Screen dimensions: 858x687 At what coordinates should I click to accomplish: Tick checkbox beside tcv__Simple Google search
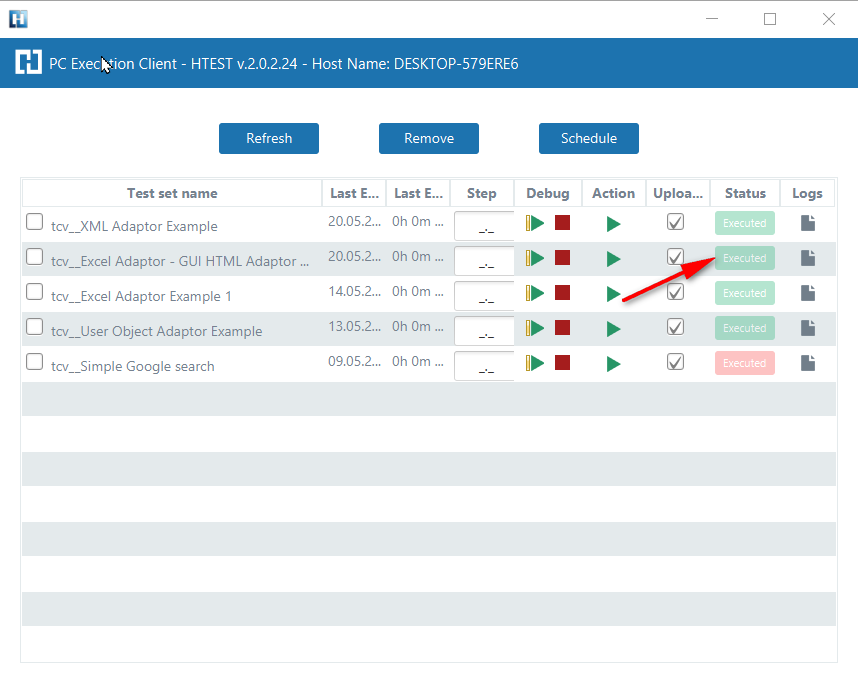(x=35, y=362)
